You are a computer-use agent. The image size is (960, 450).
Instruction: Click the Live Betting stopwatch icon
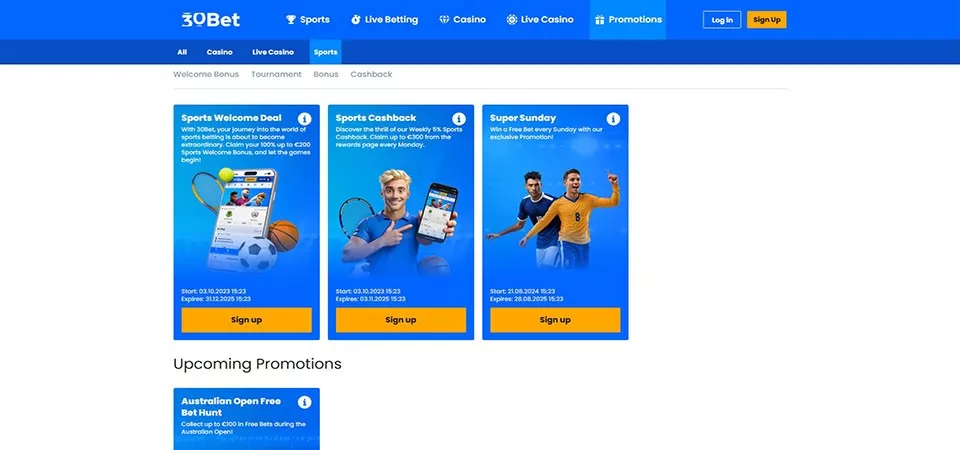coord(356,20)
